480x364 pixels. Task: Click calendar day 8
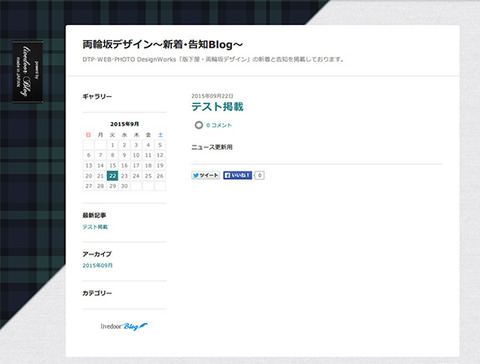tap(112, 155)
